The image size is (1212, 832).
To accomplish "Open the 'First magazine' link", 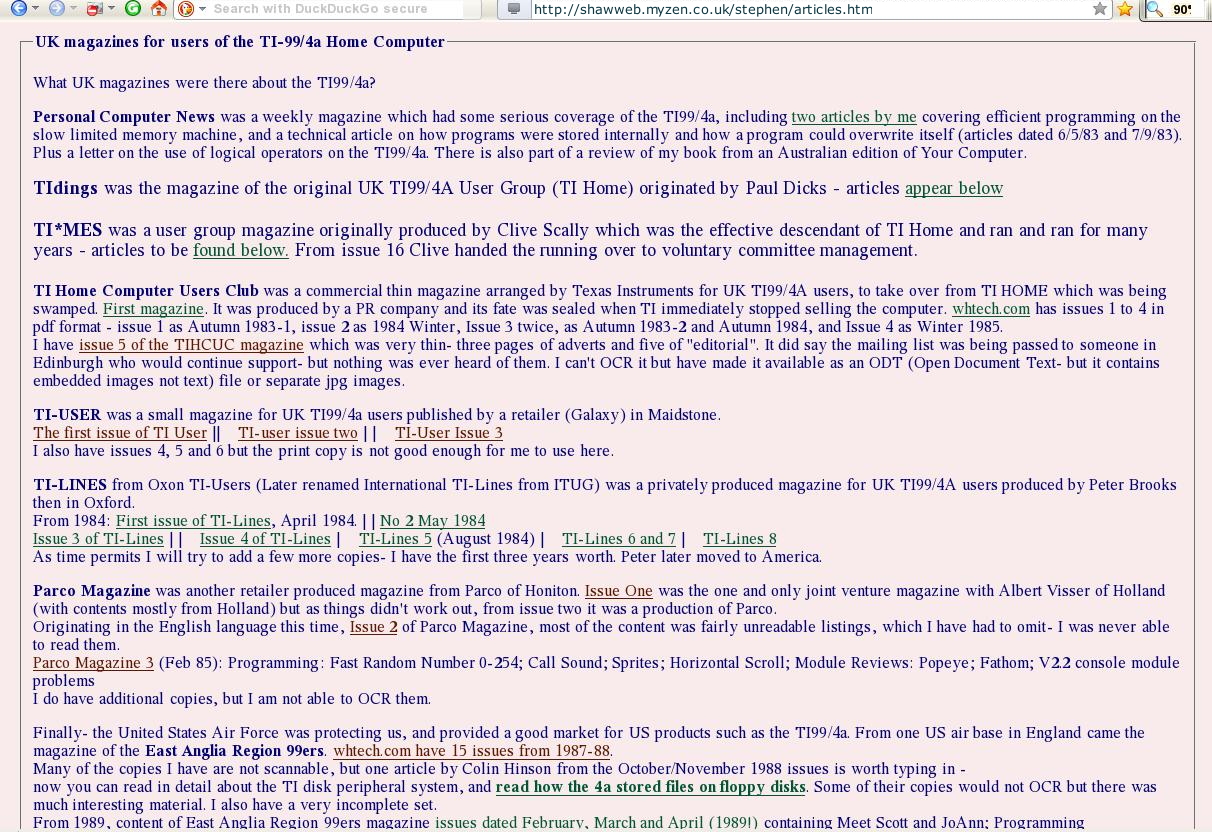I will (153, 309).
